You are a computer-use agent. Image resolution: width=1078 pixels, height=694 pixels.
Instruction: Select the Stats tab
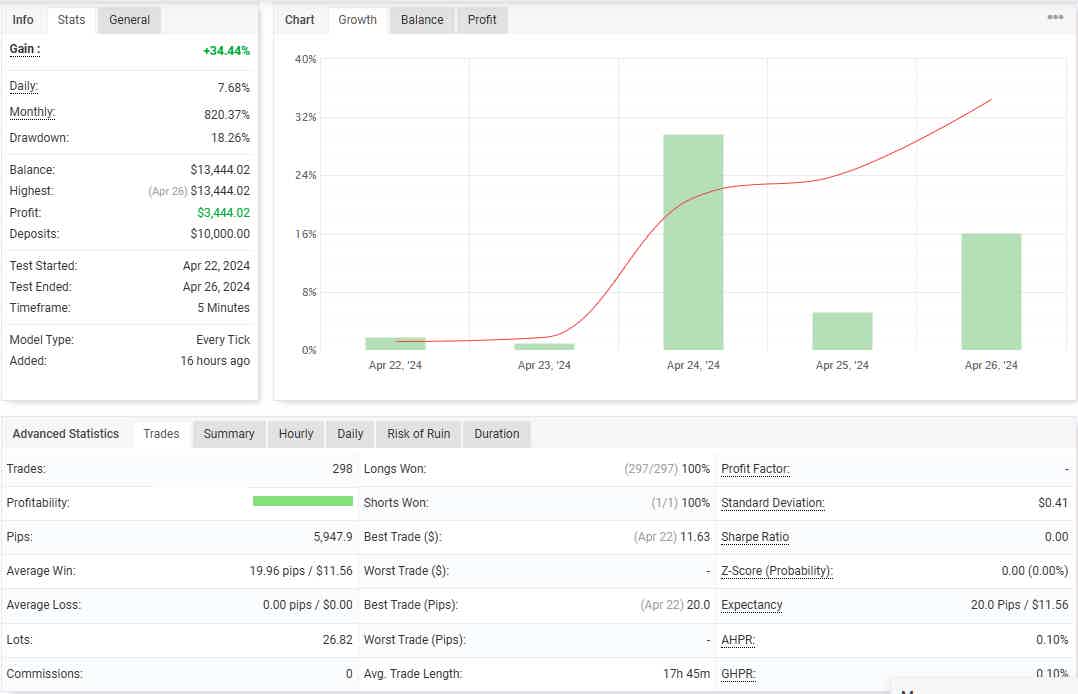coord(71,20)
